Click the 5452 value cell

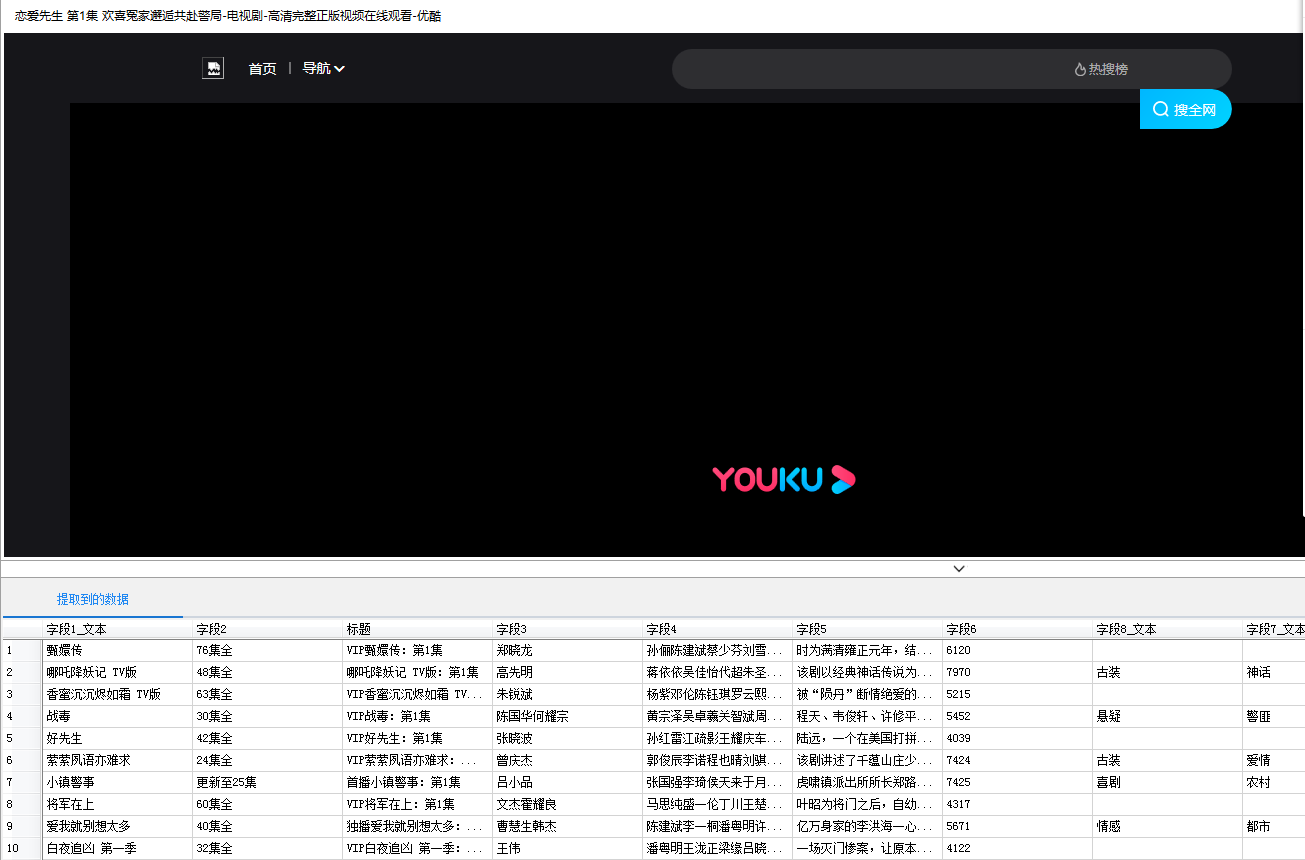coord(1018,716)
